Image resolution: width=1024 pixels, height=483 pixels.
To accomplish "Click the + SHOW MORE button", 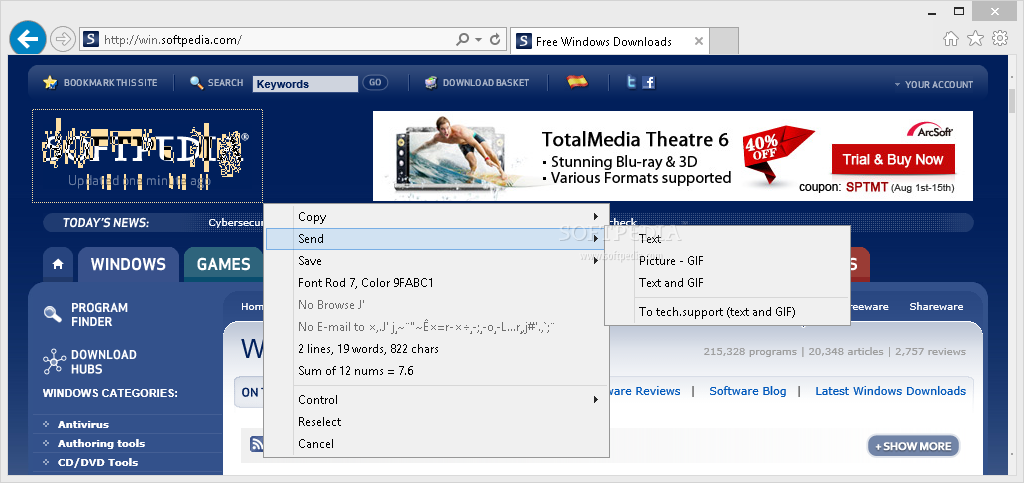I will [913, 446].
